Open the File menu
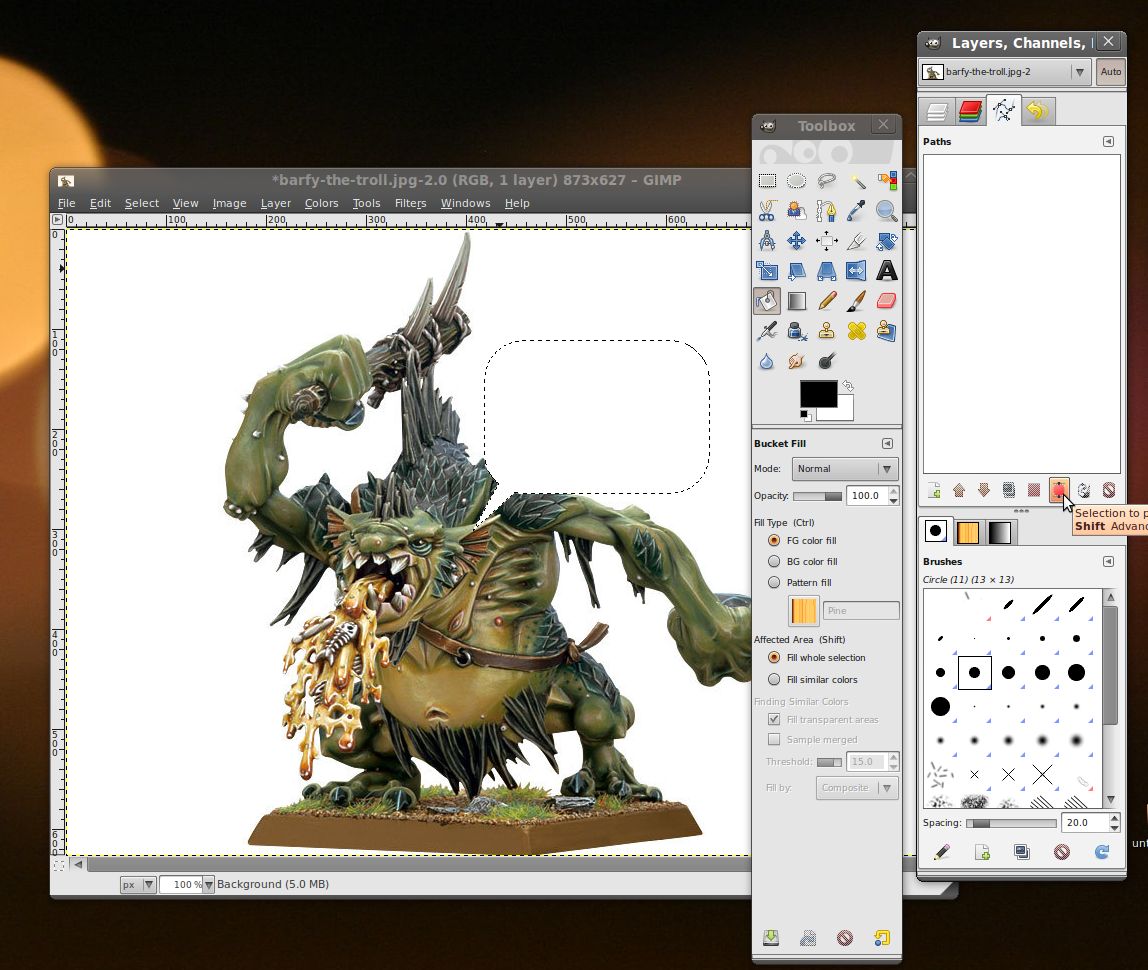This screenshot has width=1148, height=970. point(67,204)
